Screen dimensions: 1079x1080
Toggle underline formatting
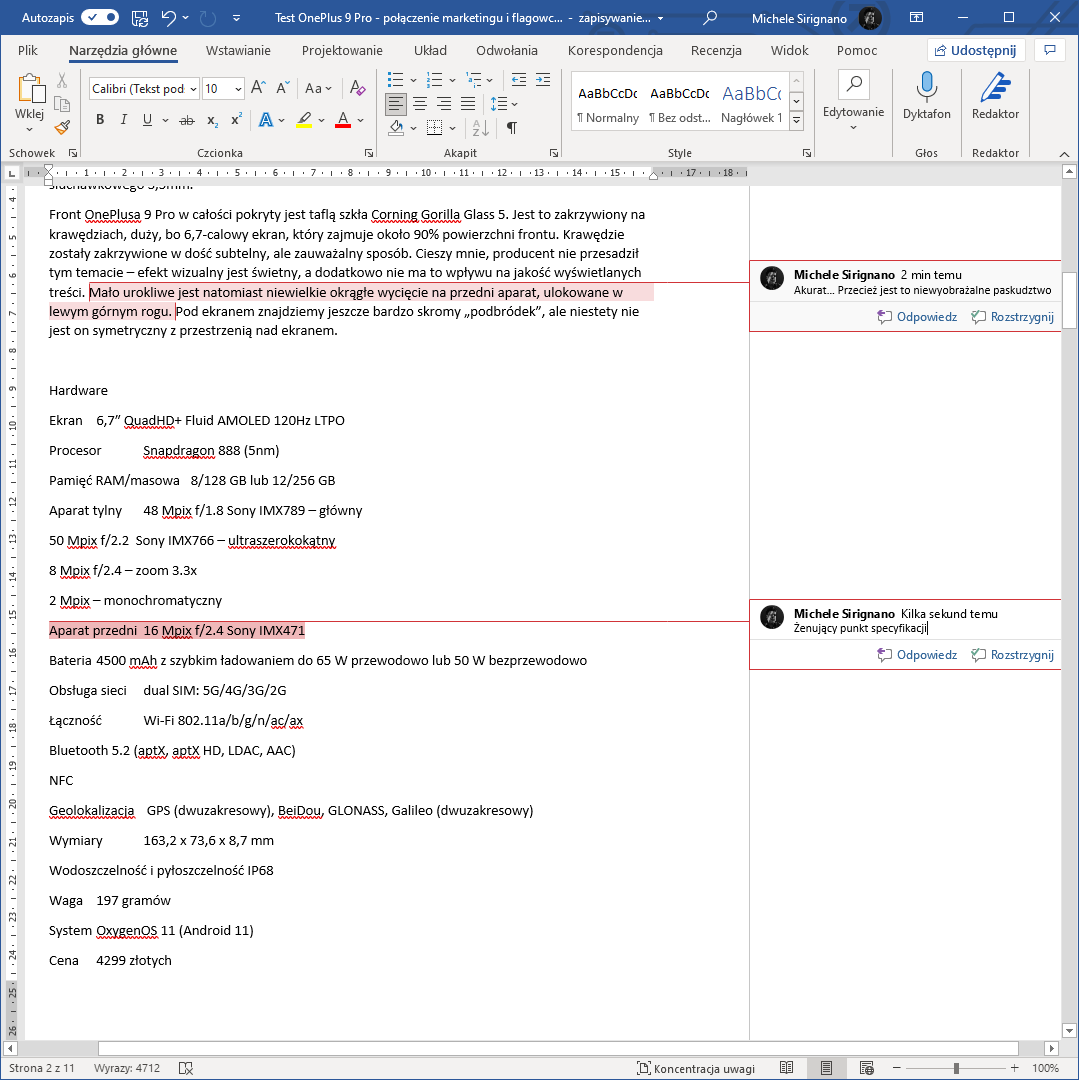147,120
